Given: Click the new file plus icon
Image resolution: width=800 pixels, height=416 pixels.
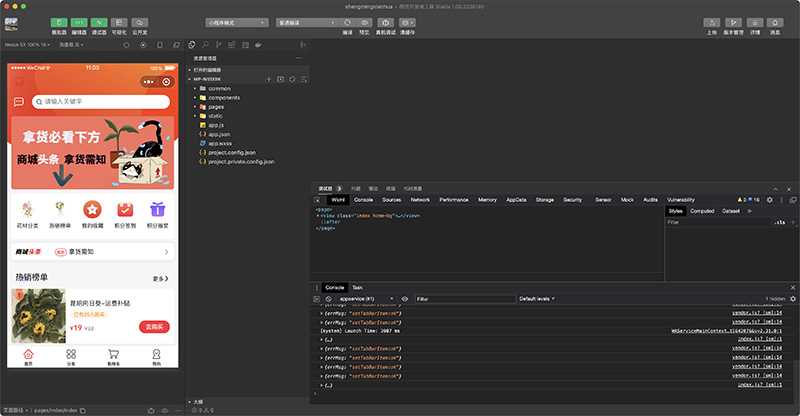Looking at the screenshot, I should pyautogui.click(x=269, y=79).
